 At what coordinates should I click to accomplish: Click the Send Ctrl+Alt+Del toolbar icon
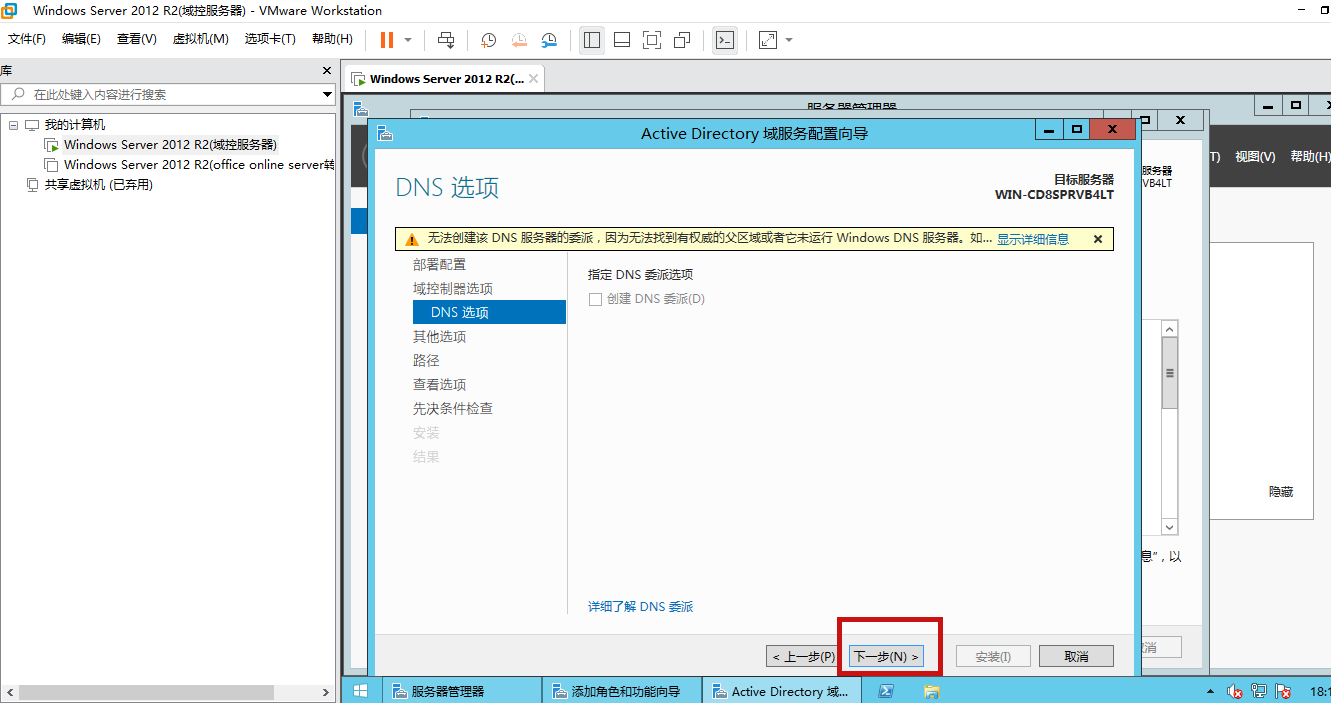click(446, 40)
